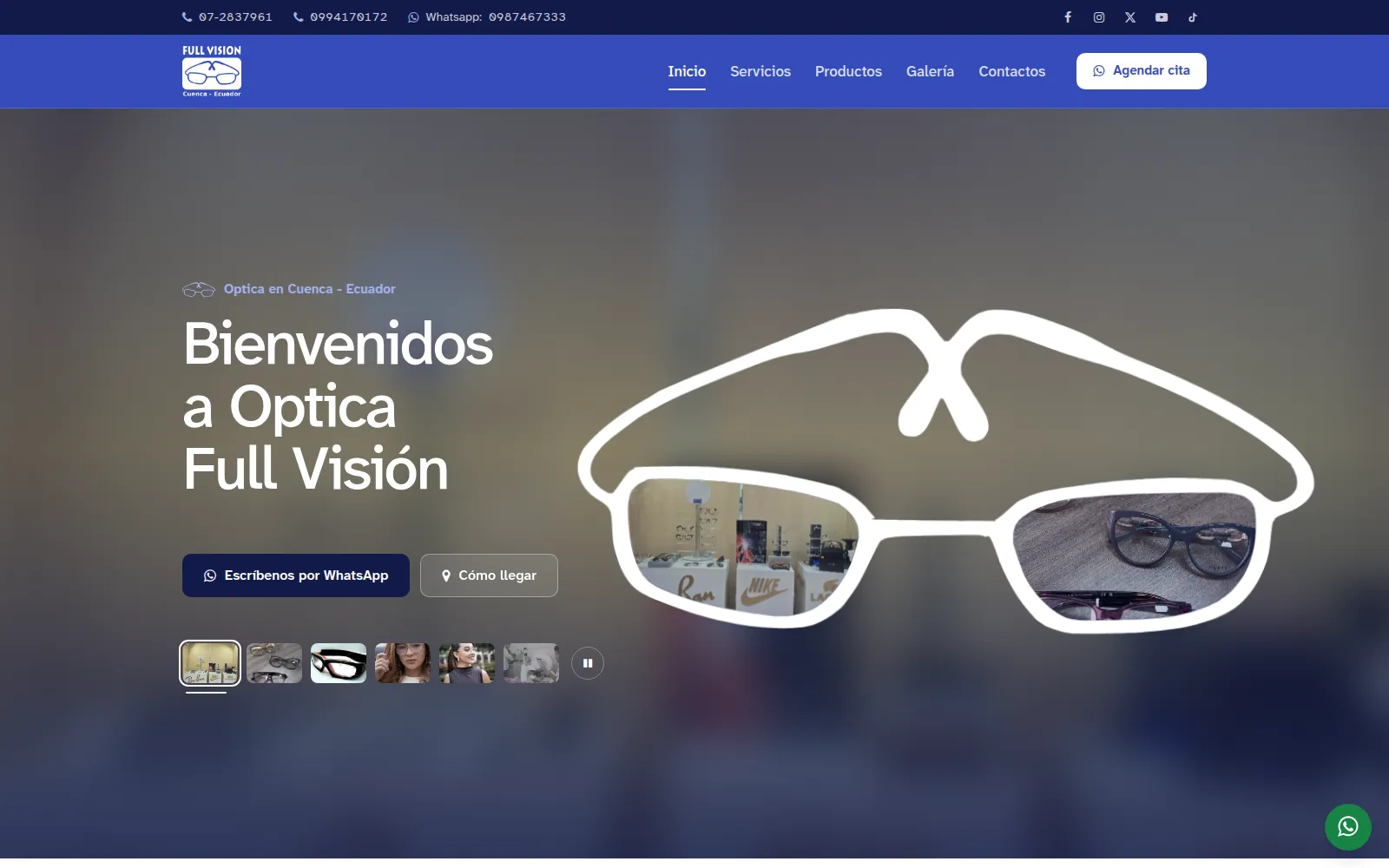Click the Full Vision logo
Image resolution: width=1389 pixels, height=868 pixels.
212,71
